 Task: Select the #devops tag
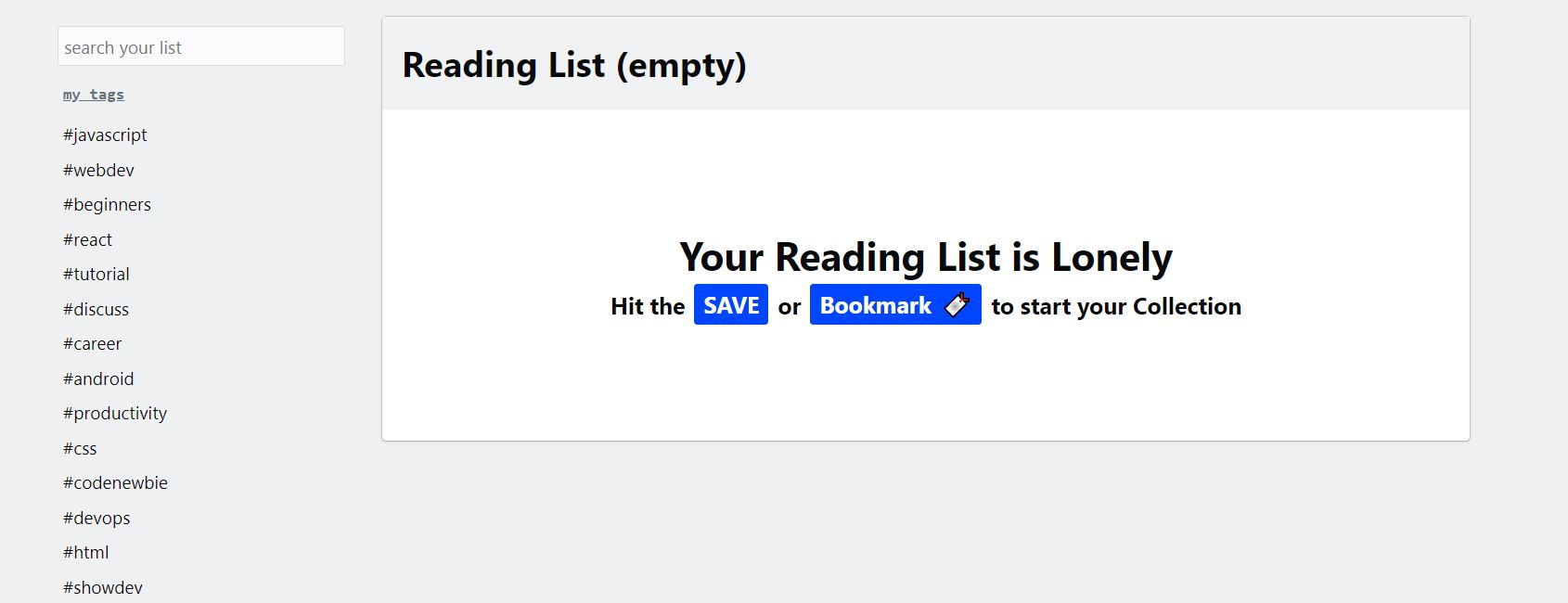point(96,518)
